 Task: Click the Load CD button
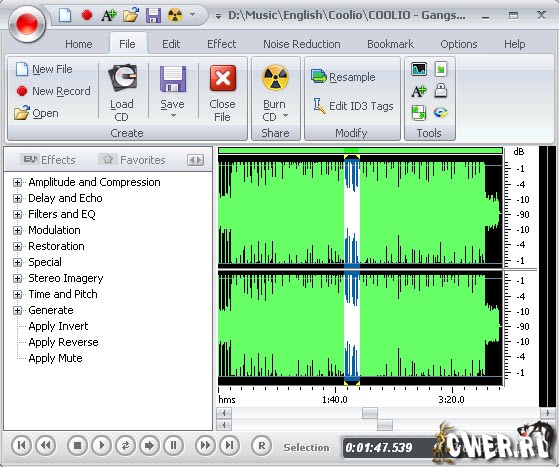(122, 93)
